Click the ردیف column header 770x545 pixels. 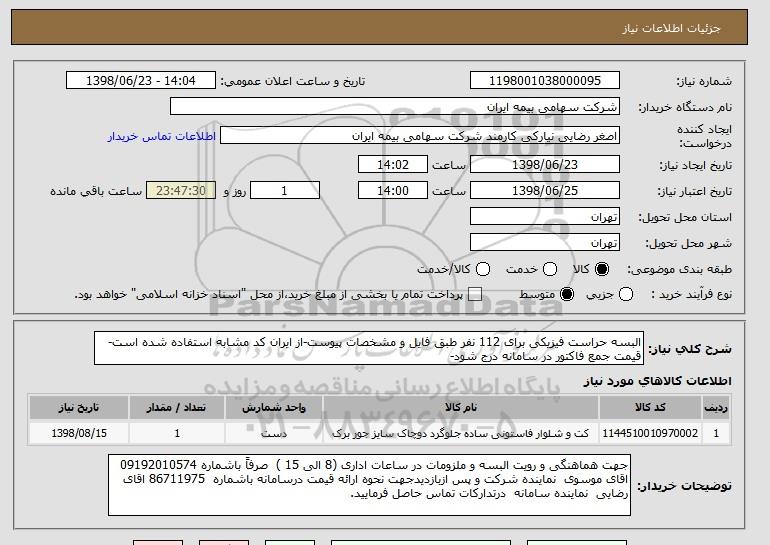coord(716,408)
